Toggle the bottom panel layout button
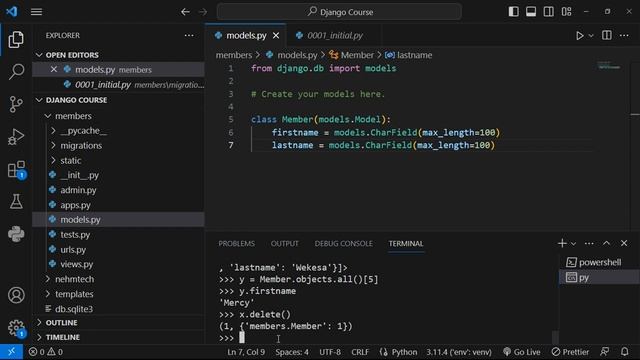Viewport: 640px width, 360px height. (x=531, y=12)
